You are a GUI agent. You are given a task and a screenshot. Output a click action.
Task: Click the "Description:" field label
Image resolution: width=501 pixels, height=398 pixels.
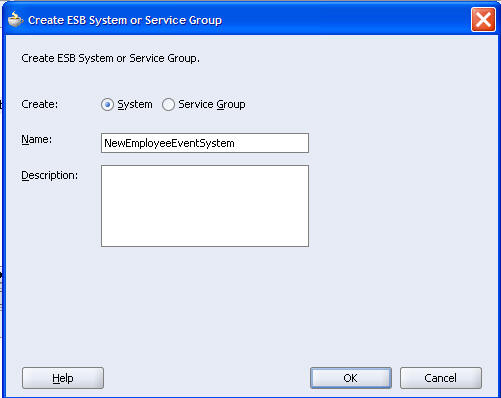[50, 175]
